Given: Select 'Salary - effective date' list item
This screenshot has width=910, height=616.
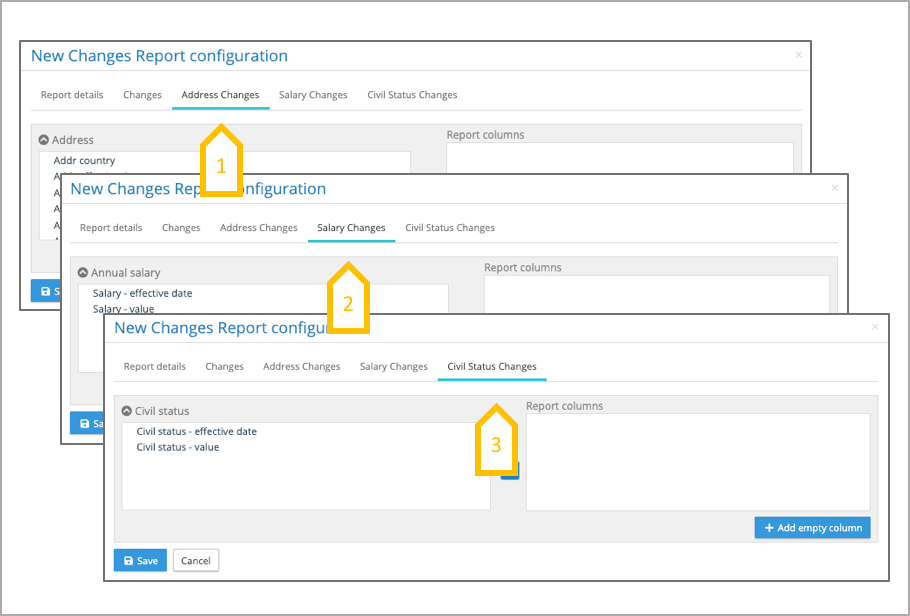Looking at the screenshot, I should 142,293.
